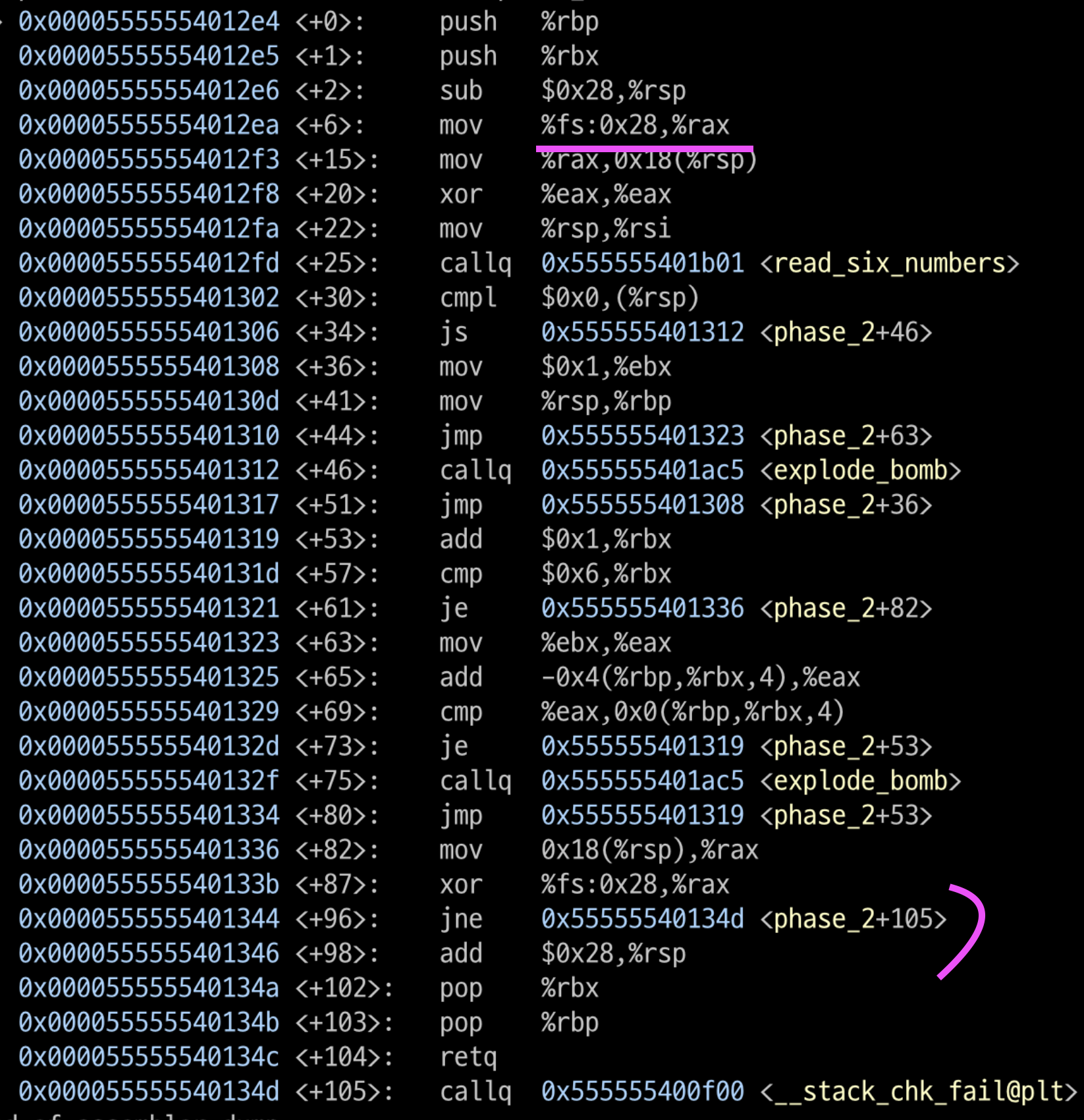Click the <+25> offset label
This screenshot has width=1084, height=1120.
point(337,264)
